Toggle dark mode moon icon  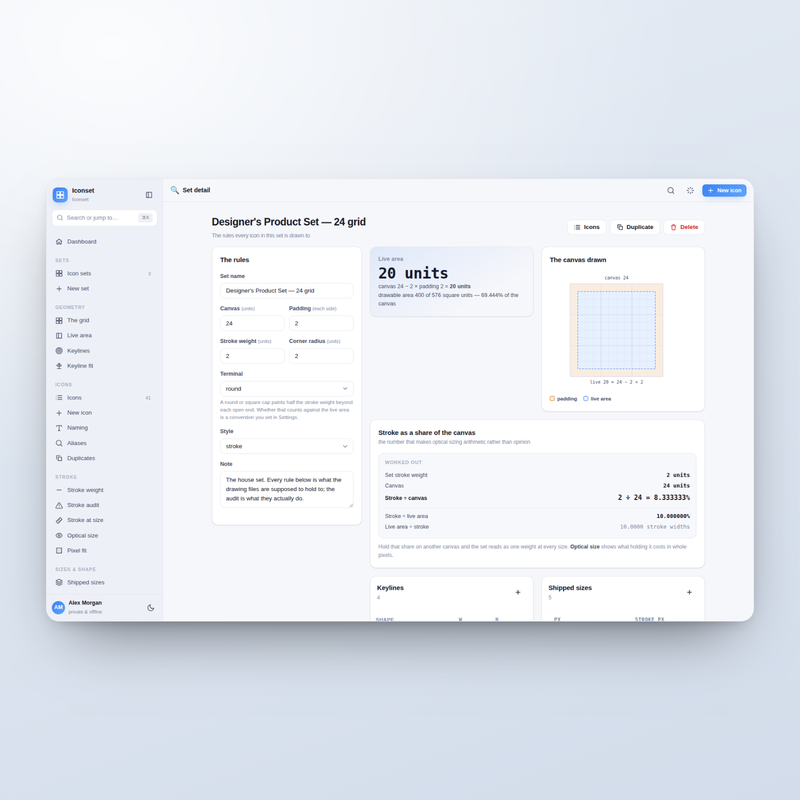coord(151,608)
